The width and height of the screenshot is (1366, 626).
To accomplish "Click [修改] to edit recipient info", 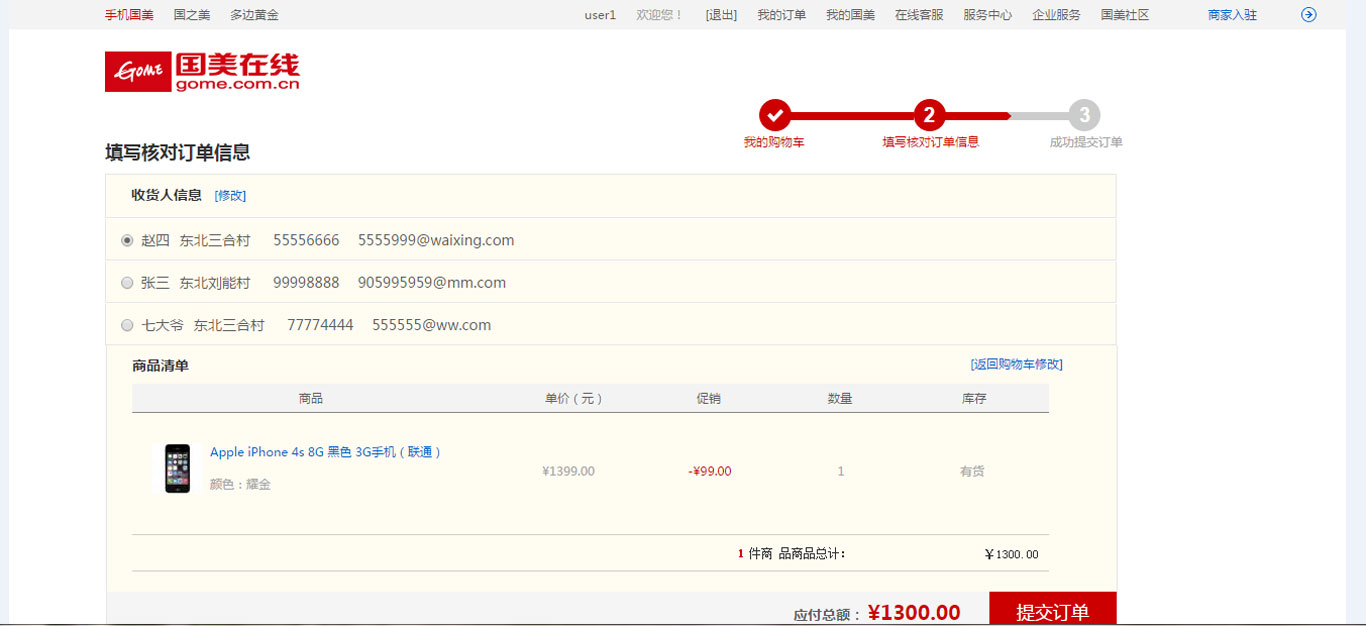I will click(230, 195).
